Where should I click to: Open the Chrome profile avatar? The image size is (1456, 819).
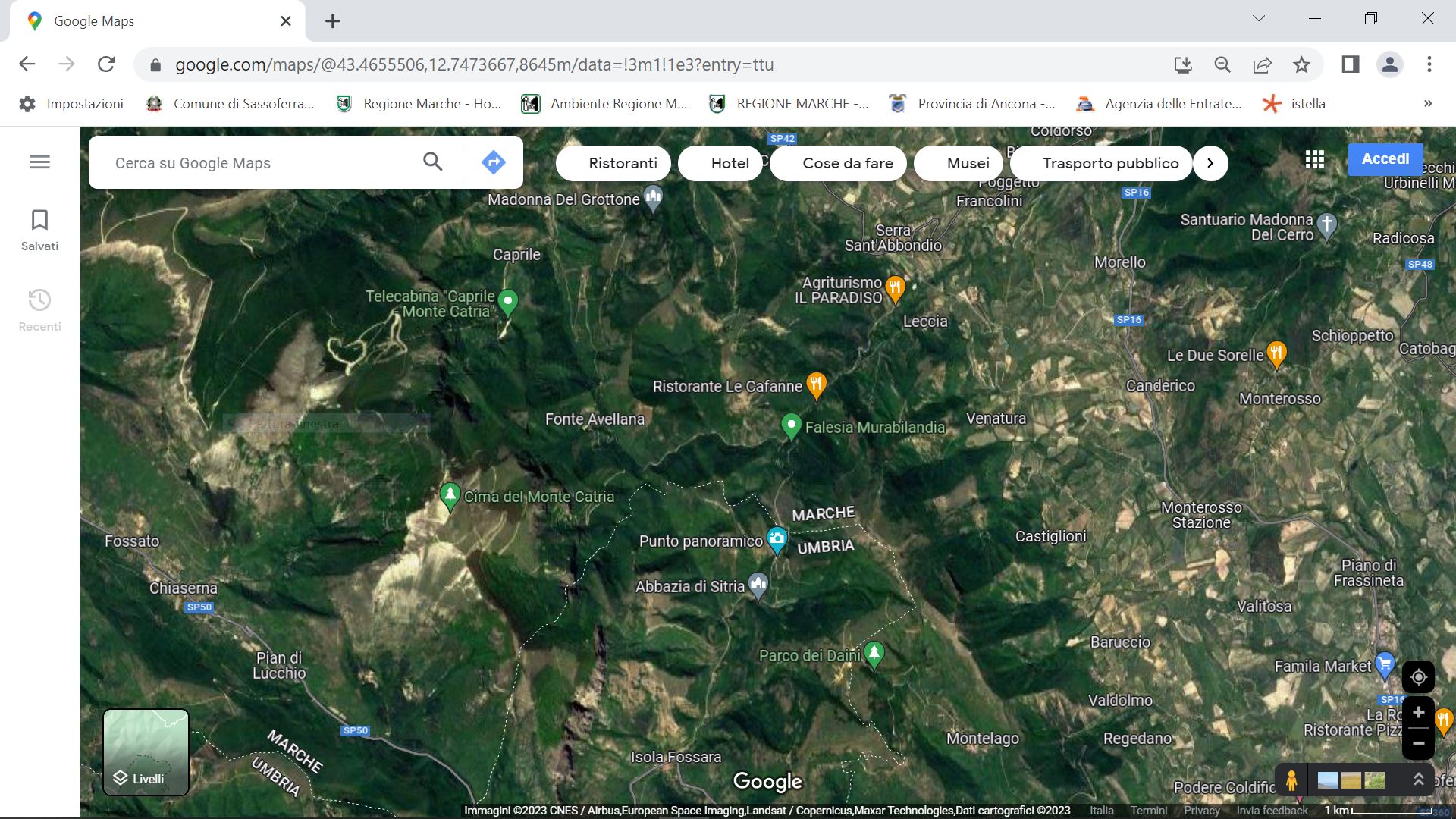(x=1389, y=64)
